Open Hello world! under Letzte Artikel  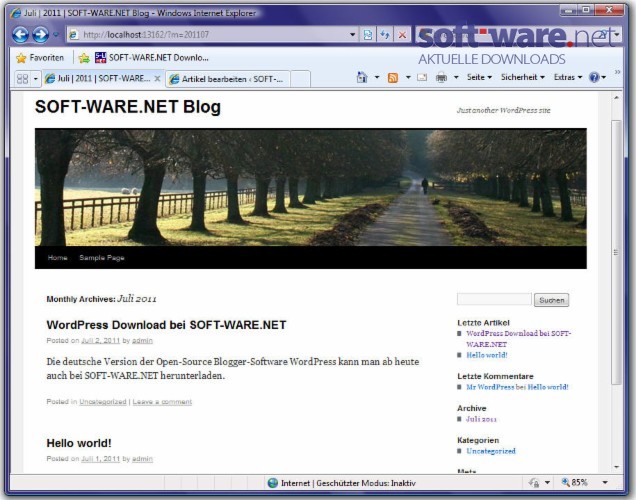(487, 355)
